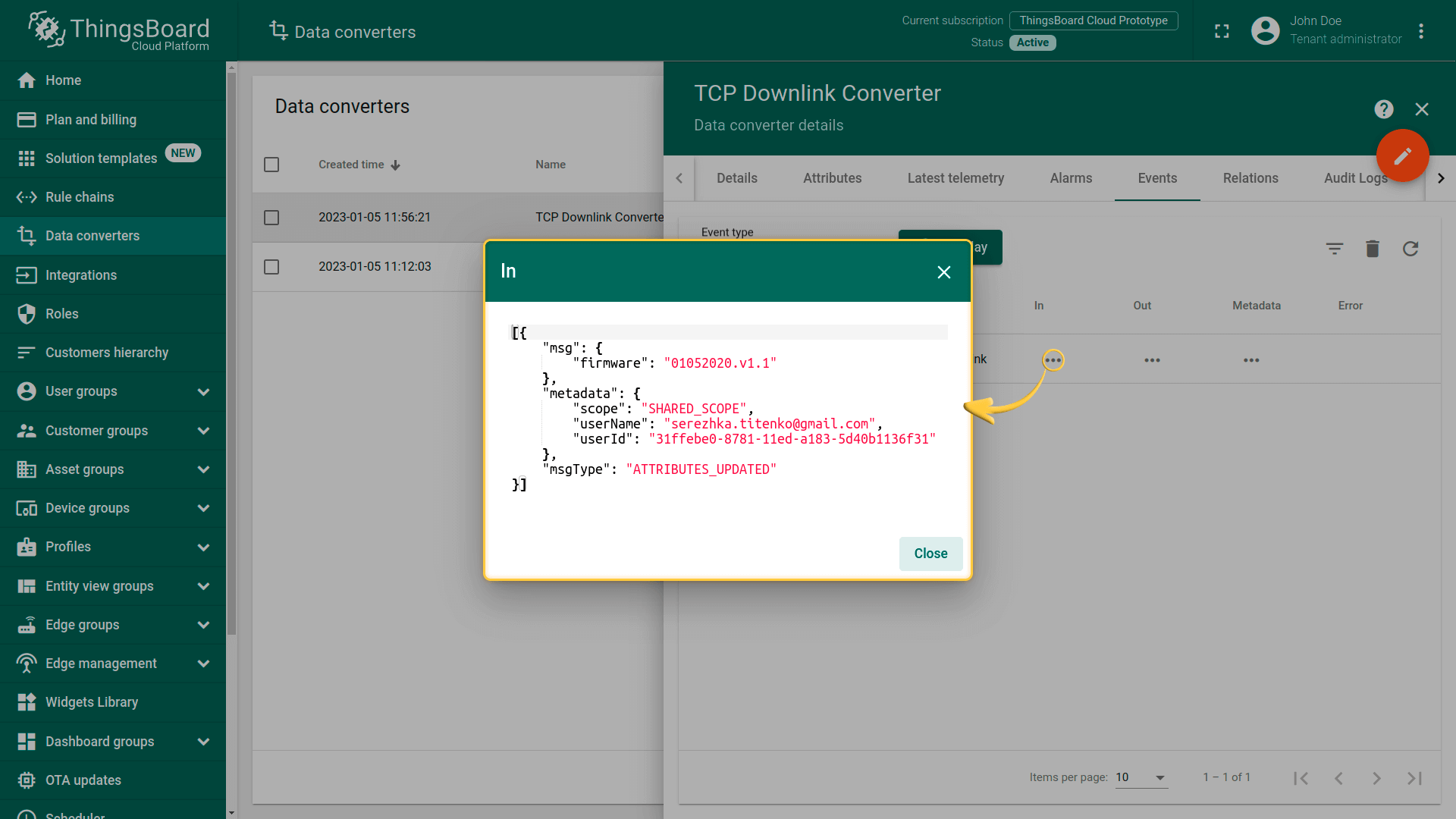Show the Out event payload dots
Screen dimensions: 1456x819
pyautogui.click(x=1153, y=360)
